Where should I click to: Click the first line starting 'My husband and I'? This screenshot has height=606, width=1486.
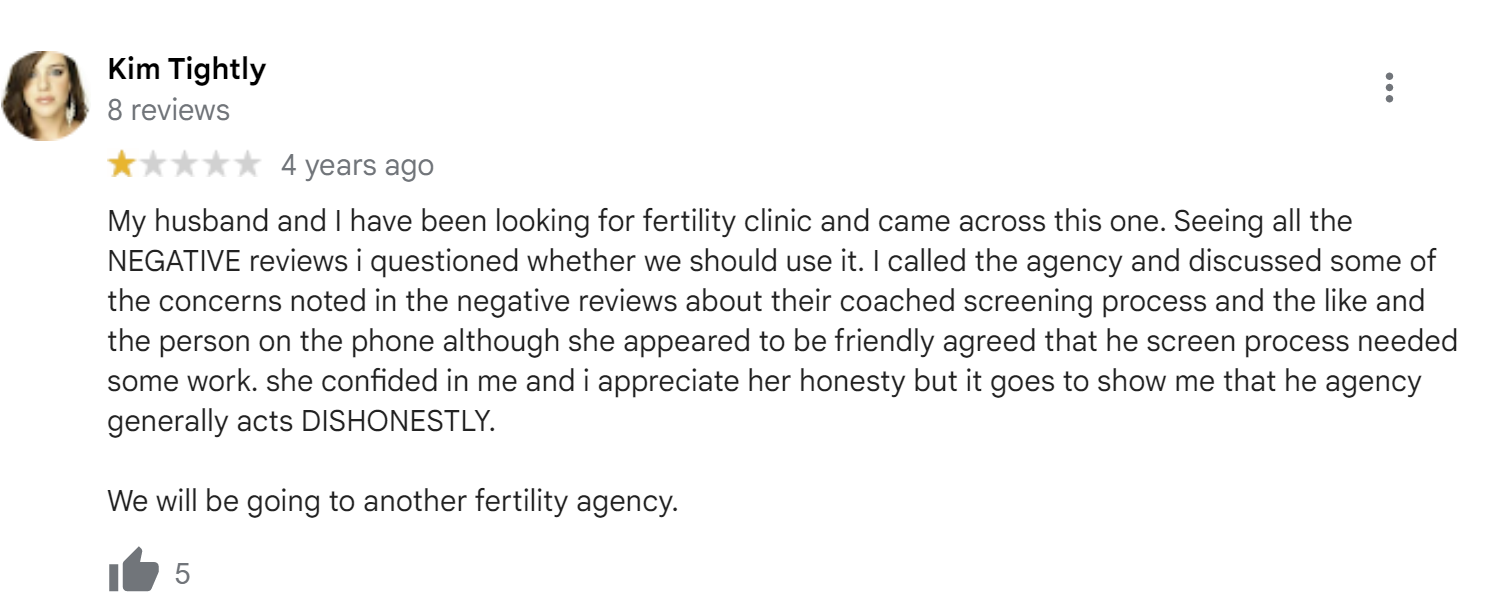tap(730, 221)
